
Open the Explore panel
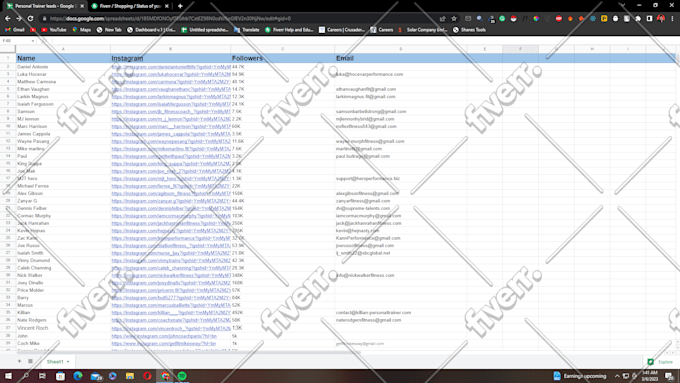[660, 362]
